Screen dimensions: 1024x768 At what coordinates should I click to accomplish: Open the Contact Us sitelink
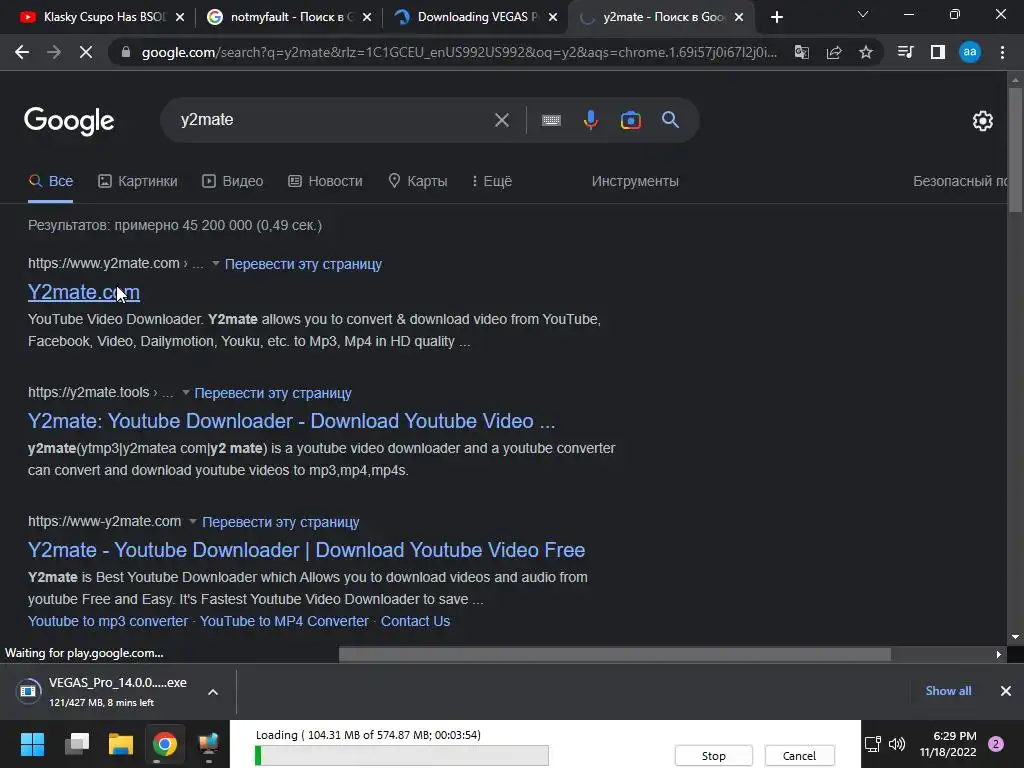point(415,621)
